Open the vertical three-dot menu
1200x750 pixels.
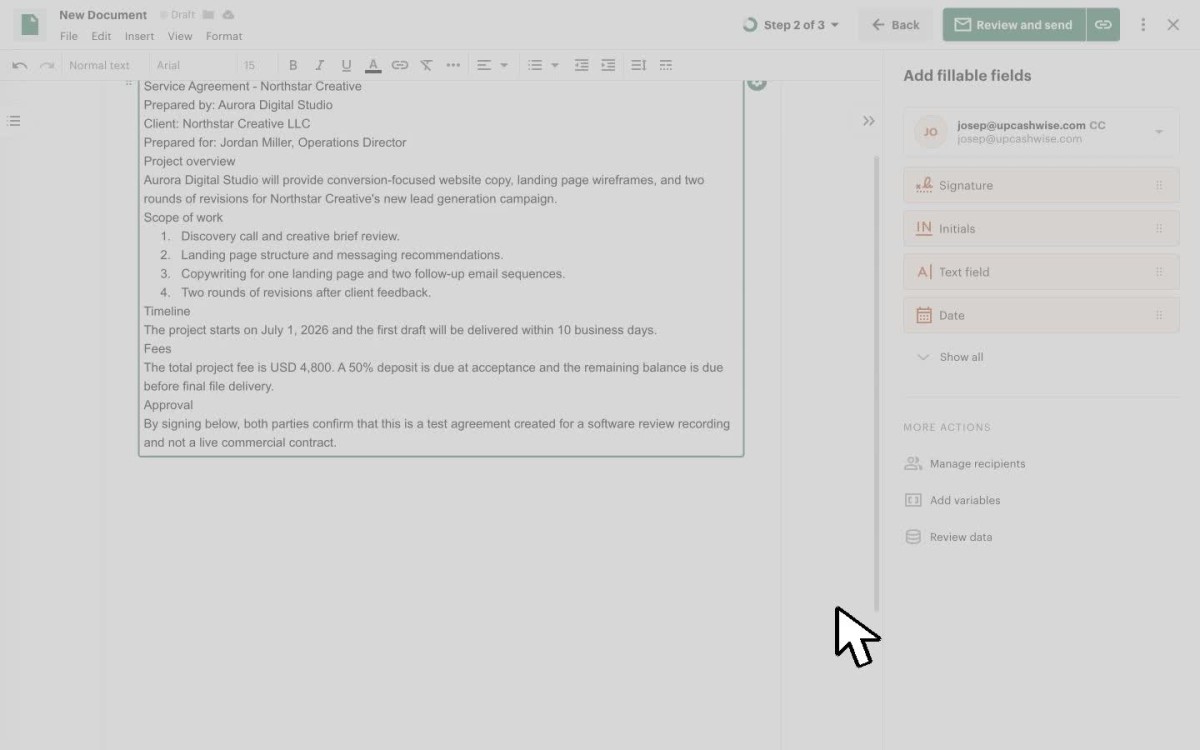tap(1143, 25)
